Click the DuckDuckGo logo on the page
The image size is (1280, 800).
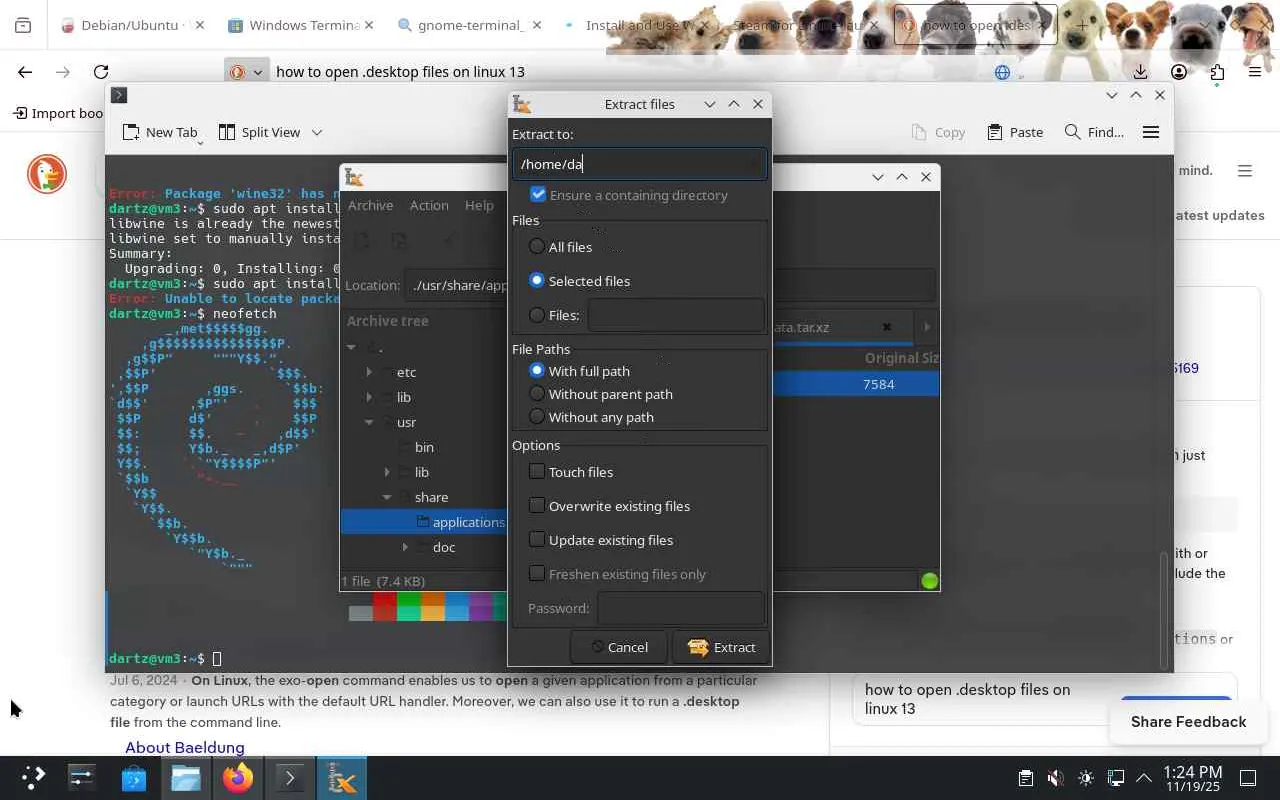(x=47, y=174)
